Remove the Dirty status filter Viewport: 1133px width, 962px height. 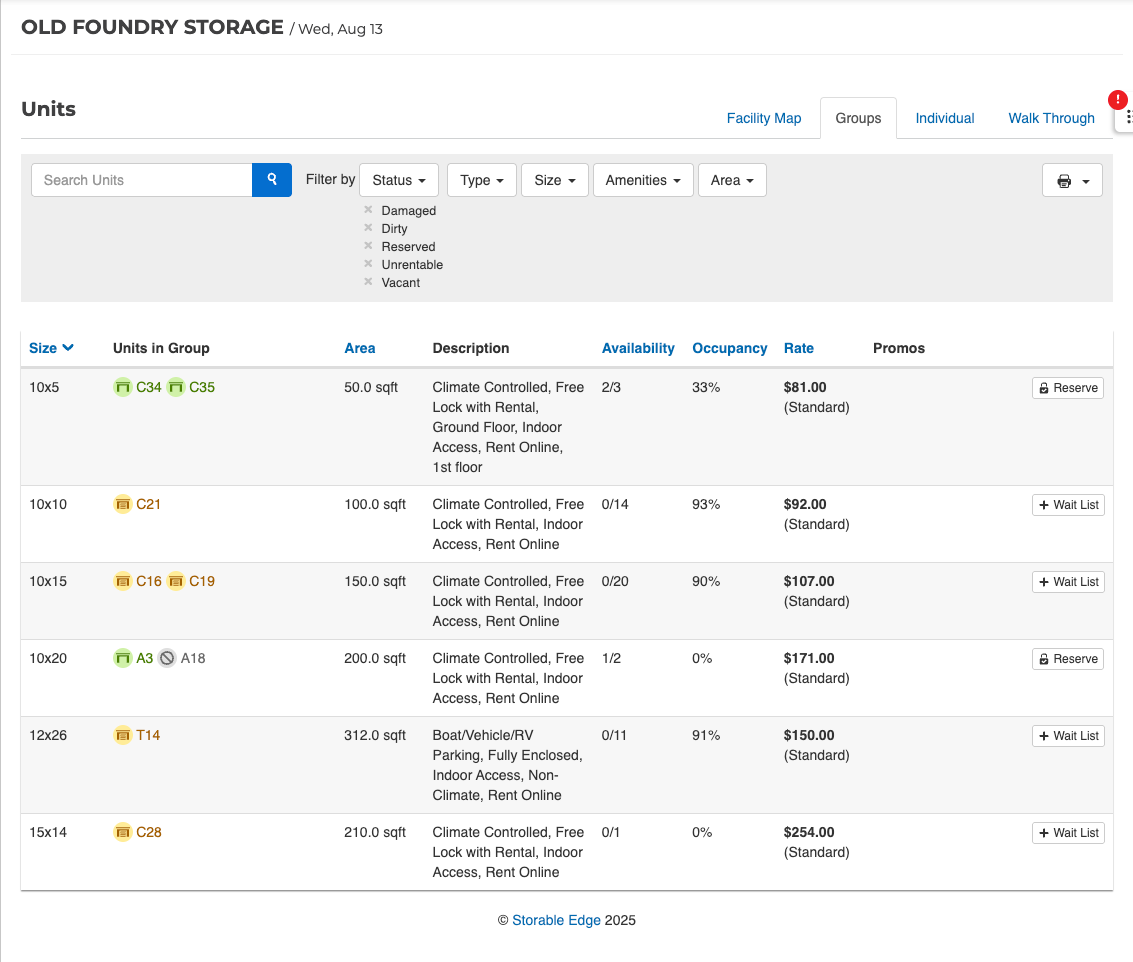tap(368, 228)
